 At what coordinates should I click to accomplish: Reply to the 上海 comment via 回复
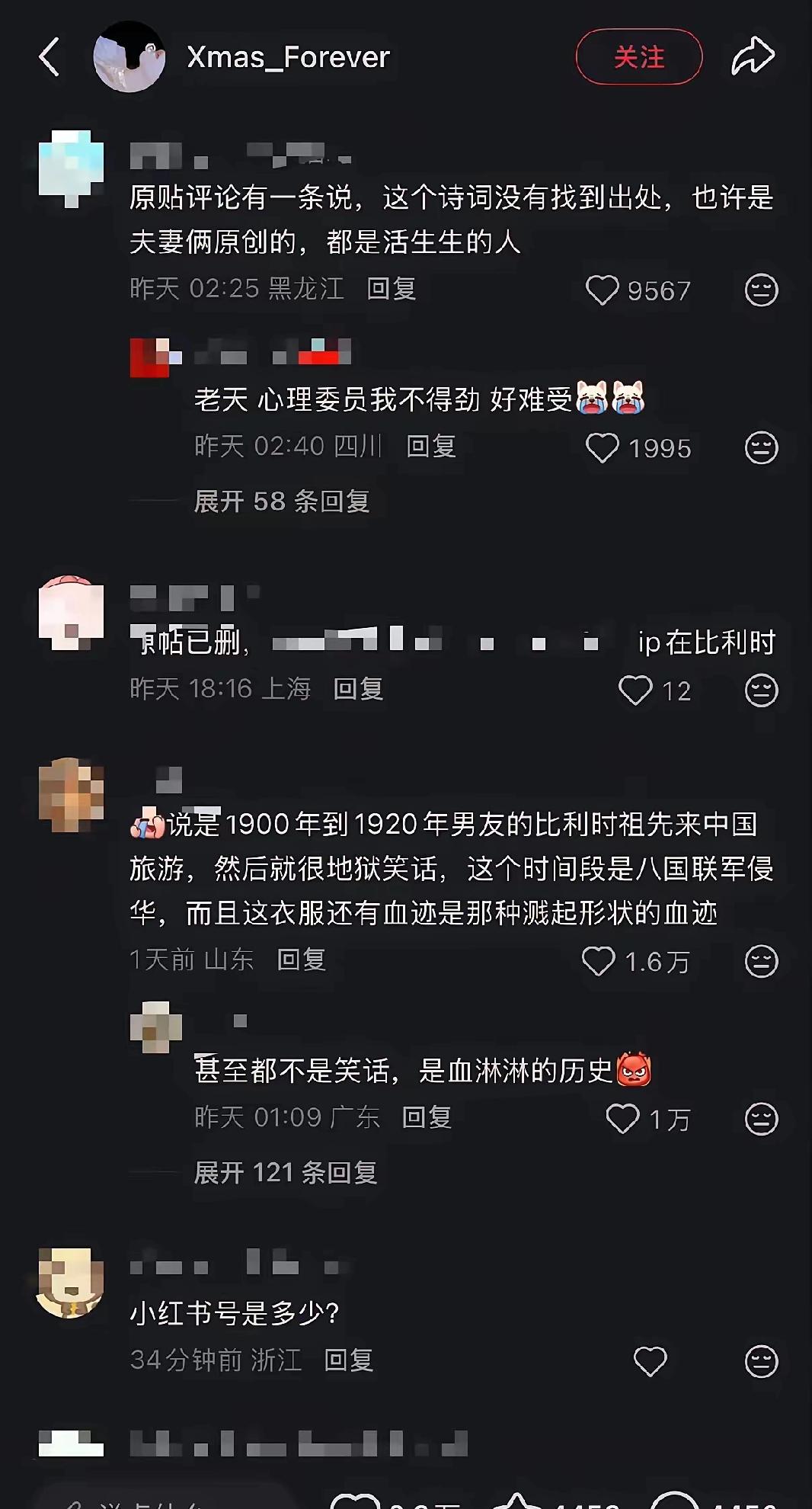click(x=358, y=689)
